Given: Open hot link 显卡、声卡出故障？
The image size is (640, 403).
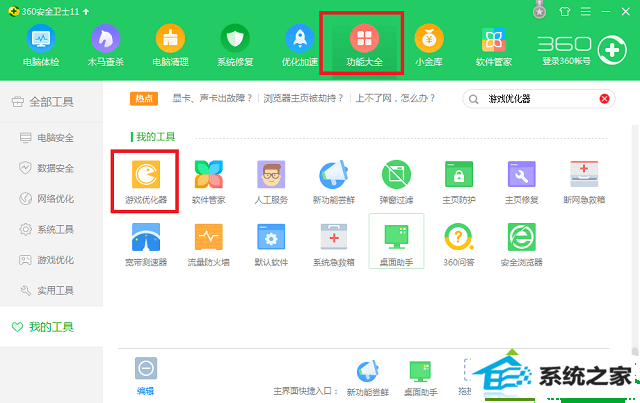Looking at the screenshot, I should tap(212, 98).
